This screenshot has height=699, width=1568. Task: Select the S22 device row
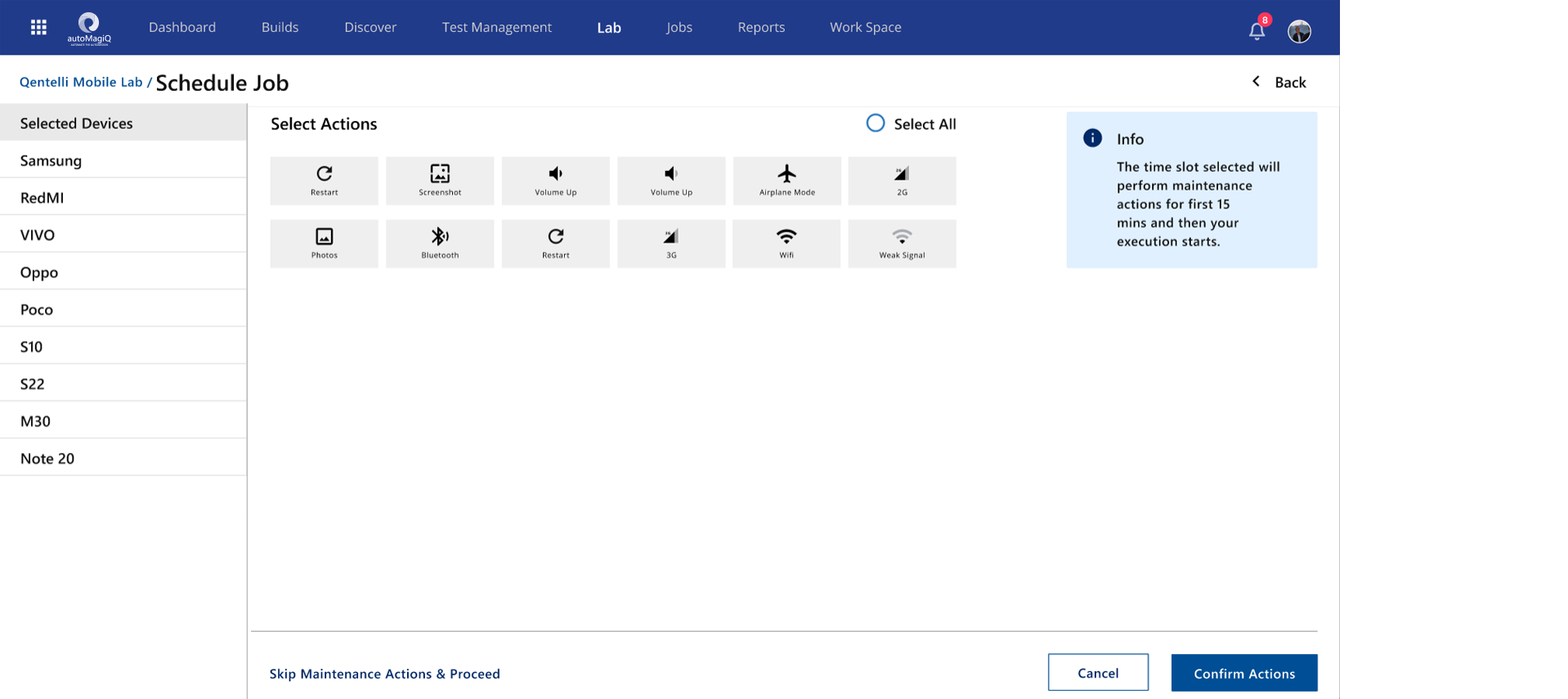click(123, 383)
